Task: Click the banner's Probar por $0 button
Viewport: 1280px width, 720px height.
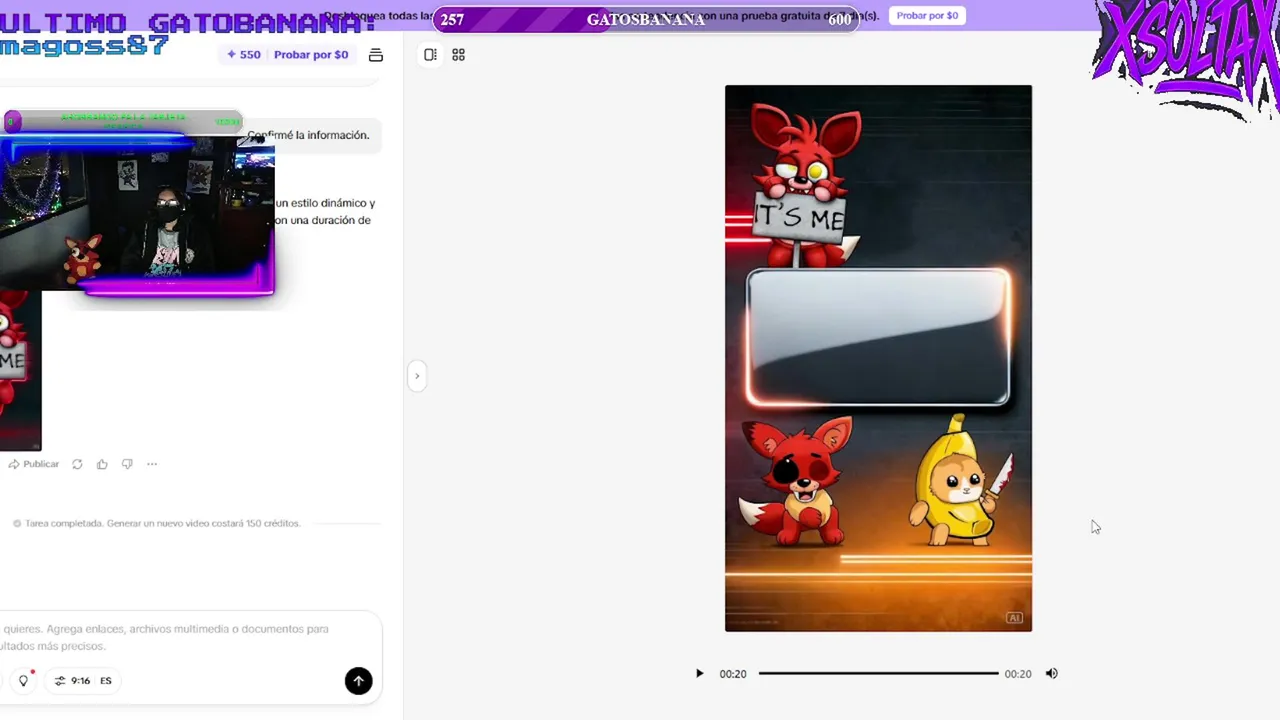Action: 927,15
